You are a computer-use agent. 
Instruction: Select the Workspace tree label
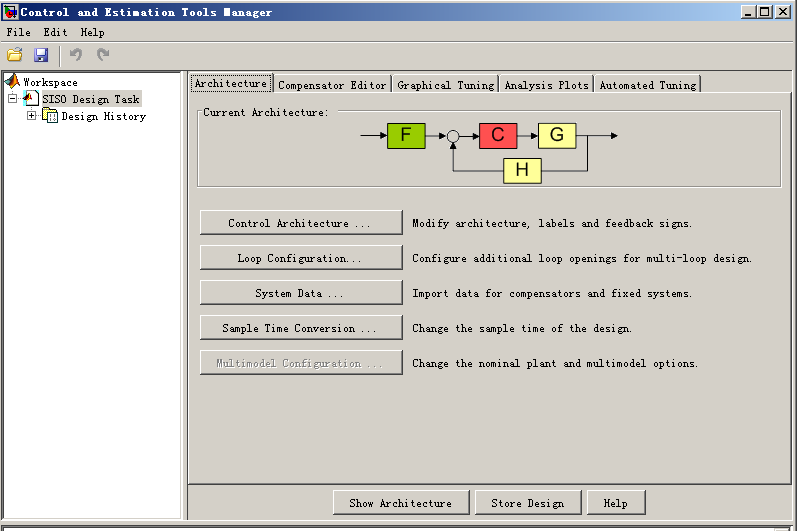tap(50, 82)
